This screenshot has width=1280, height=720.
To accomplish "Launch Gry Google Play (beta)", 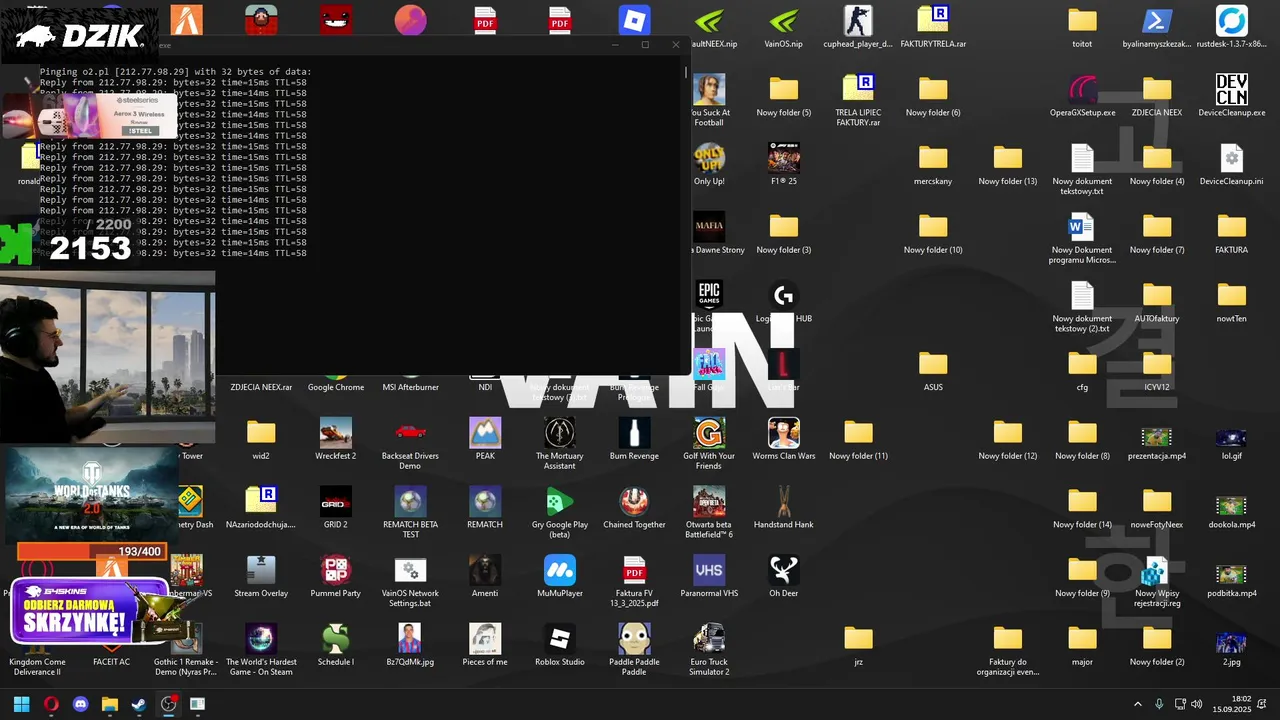I will [559, 513].
